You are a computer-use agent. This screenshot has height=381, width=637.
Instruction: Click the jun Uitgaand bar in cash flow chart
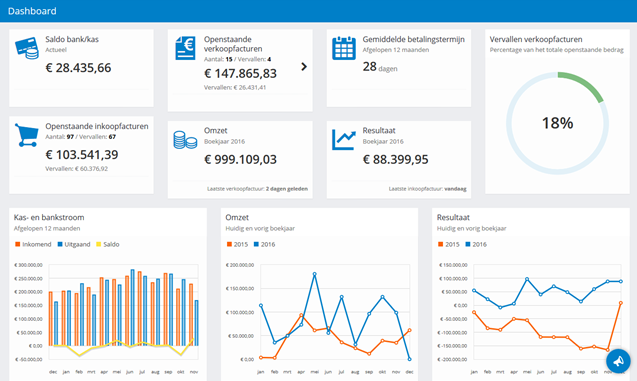pyautogui.click(x=132, y=307)
